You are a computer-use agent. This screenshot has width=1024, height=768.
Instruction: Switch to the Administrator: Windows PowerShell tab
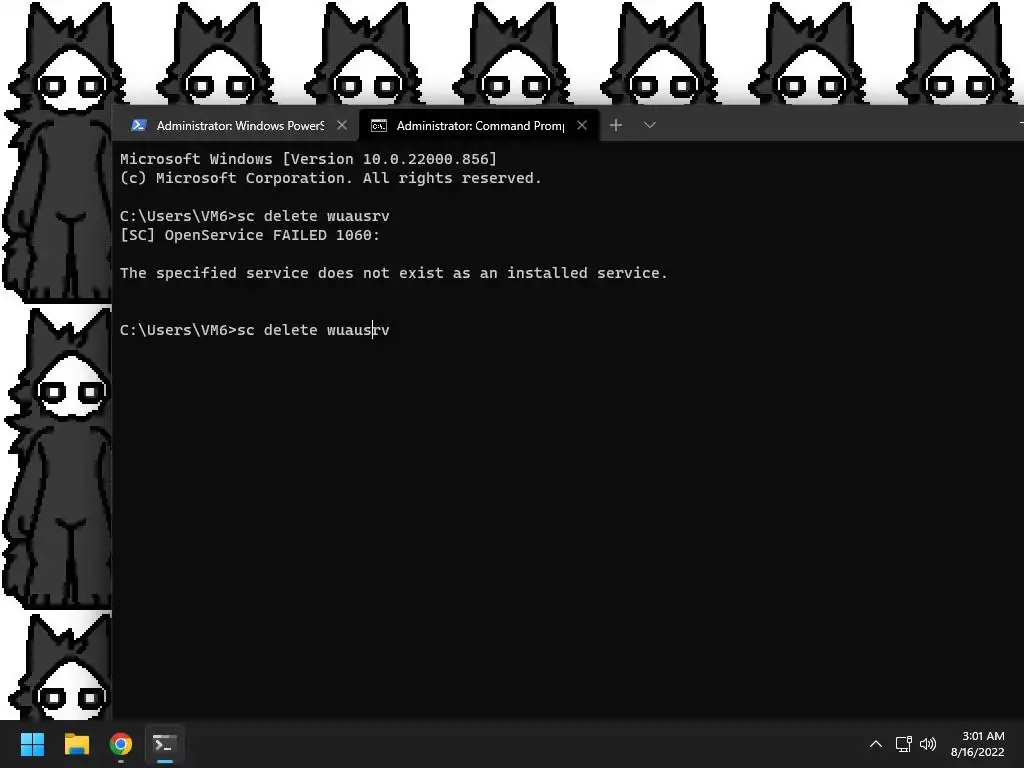[235, 125]
